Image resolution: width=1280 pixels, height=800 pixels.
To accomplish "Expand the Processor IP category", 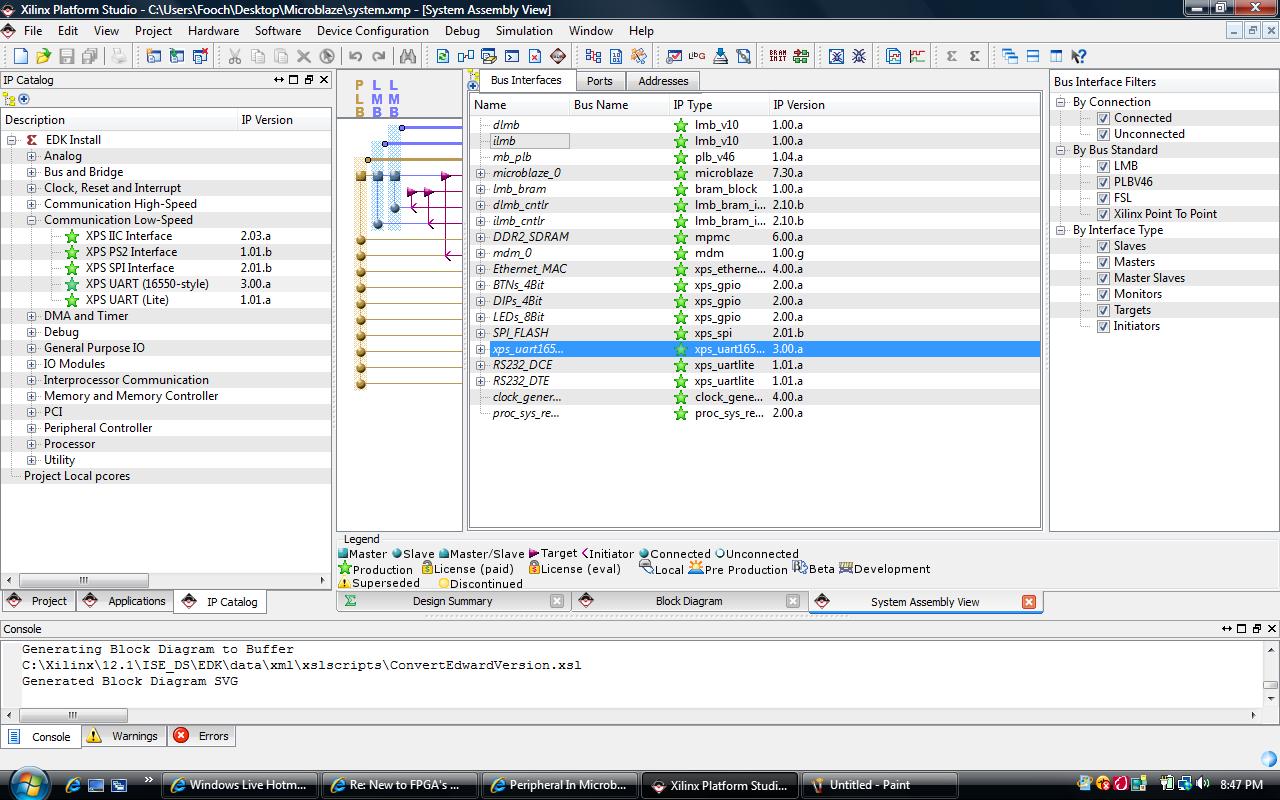I will 31,444.
